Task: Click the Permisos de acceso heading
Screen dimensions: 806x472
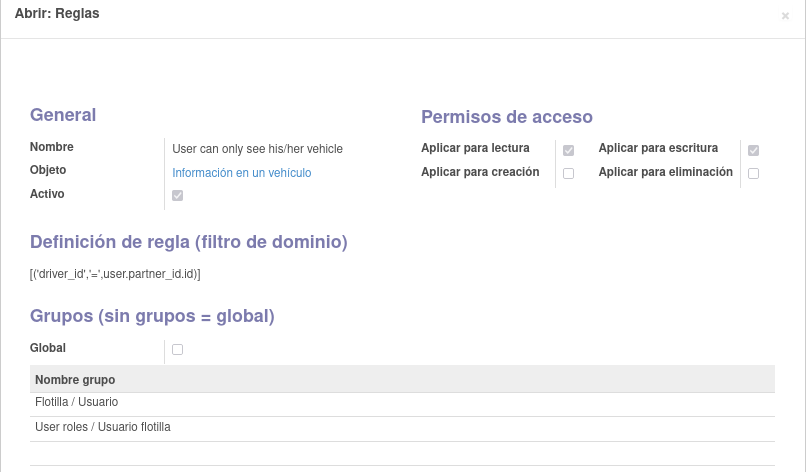Action: (507, 117)
